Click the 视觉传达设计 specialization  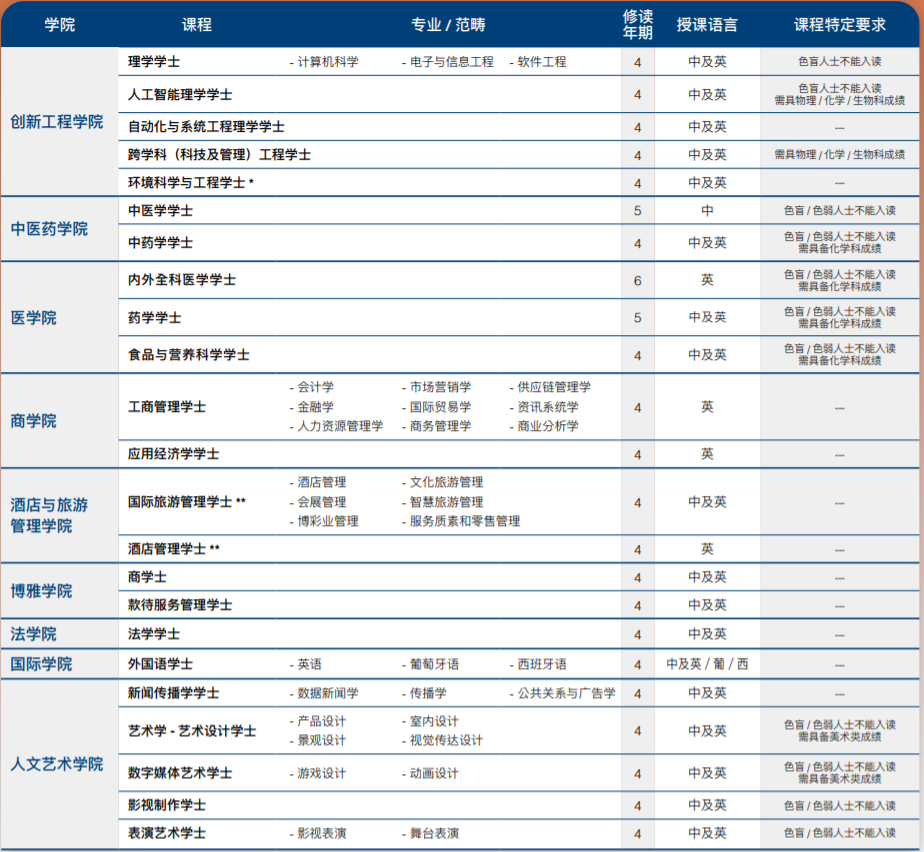pyautogui.click(x=443, y=741)
